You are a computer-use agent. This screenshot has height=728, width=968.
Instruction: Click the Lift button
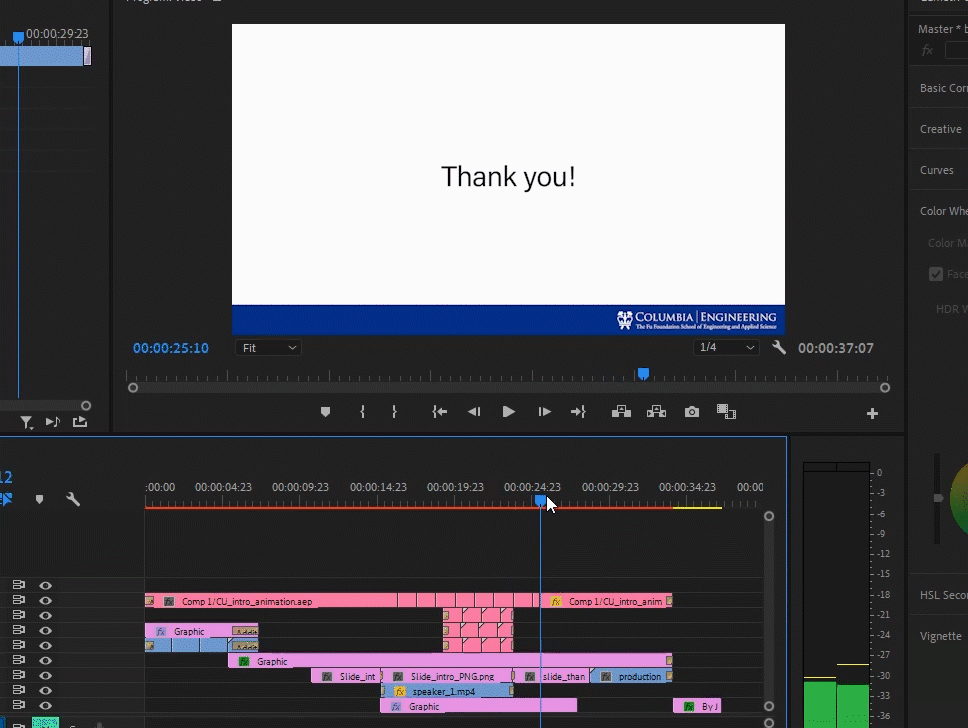pyautogui.click(x=621, y=412)
